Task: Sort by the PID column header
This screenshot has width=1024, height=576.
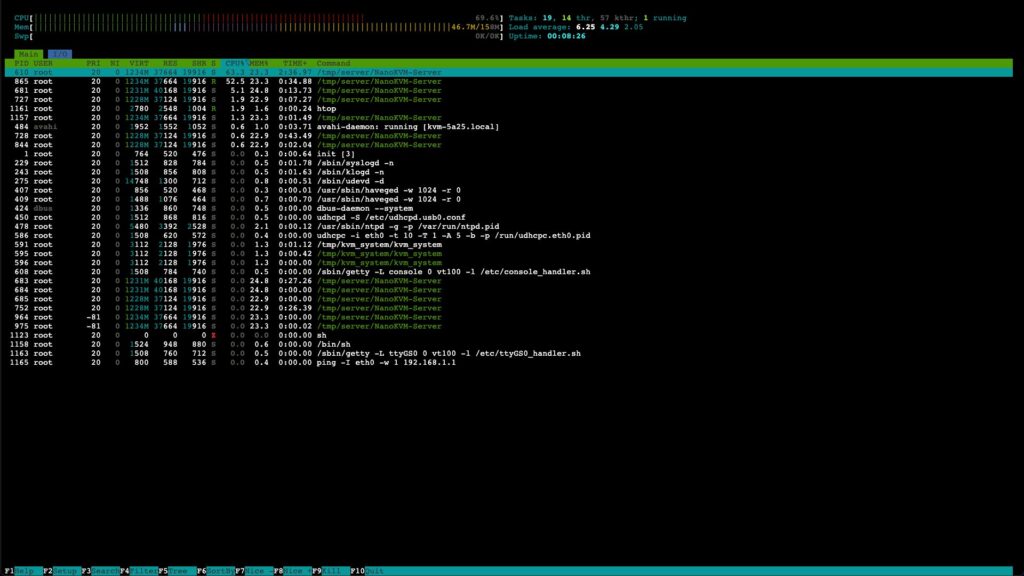Action: (22, 63)
